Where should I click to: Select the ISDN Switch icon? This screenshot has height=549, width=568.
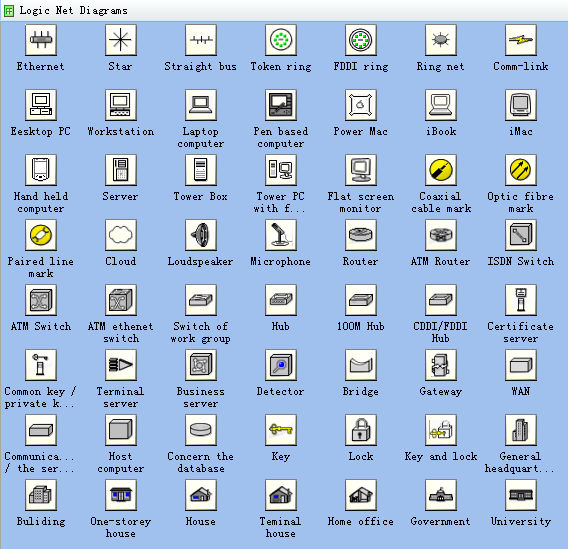tap(521, 235)
